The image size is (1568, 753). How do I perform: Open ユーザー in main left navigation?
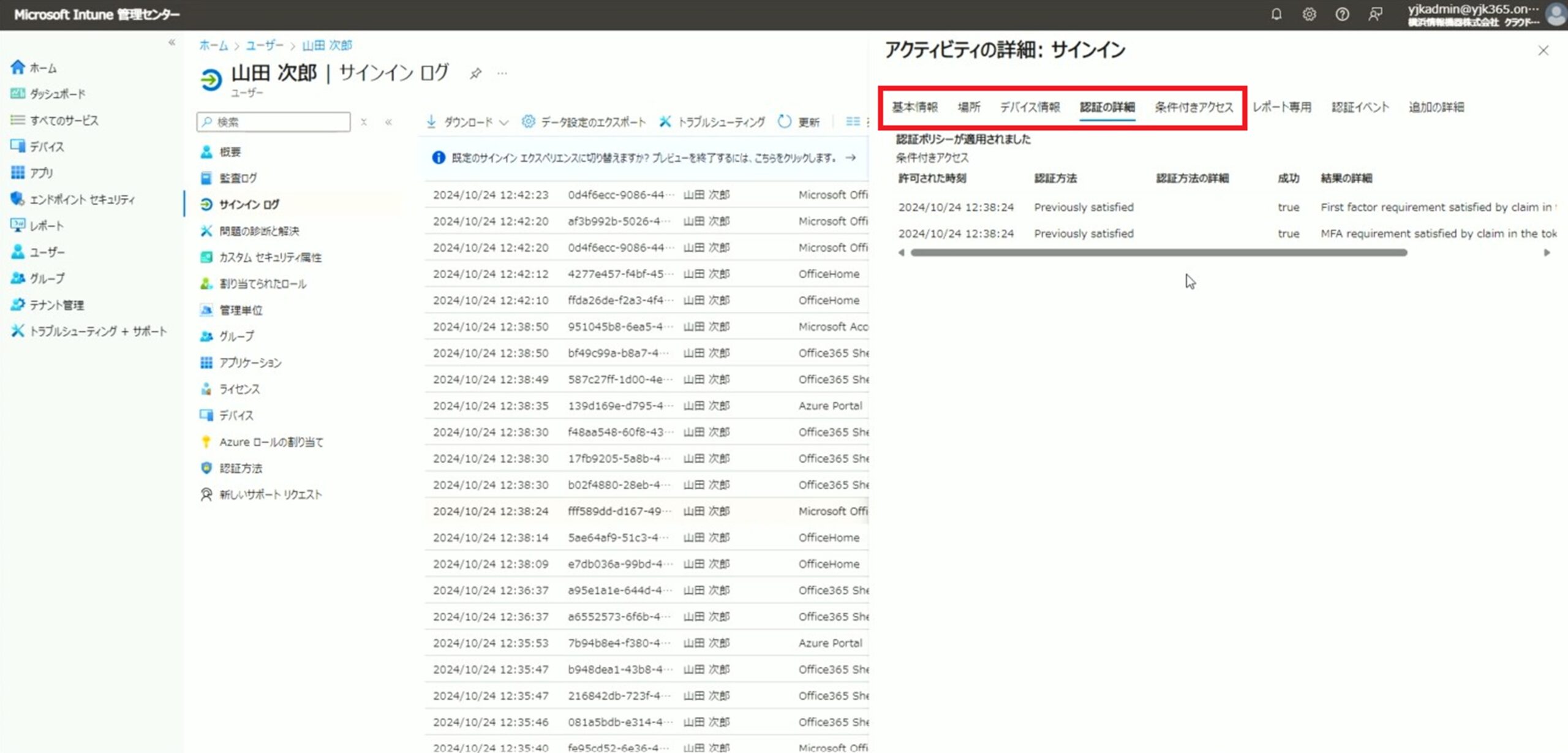pyautogui.click(x=37, y=252)
